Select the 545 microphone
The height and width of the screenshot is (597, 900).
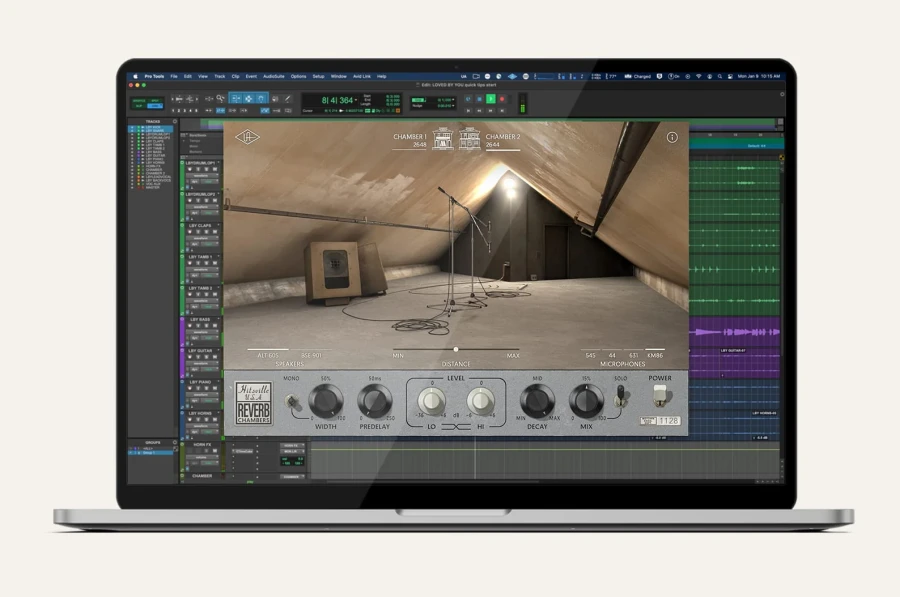(590, 355)
